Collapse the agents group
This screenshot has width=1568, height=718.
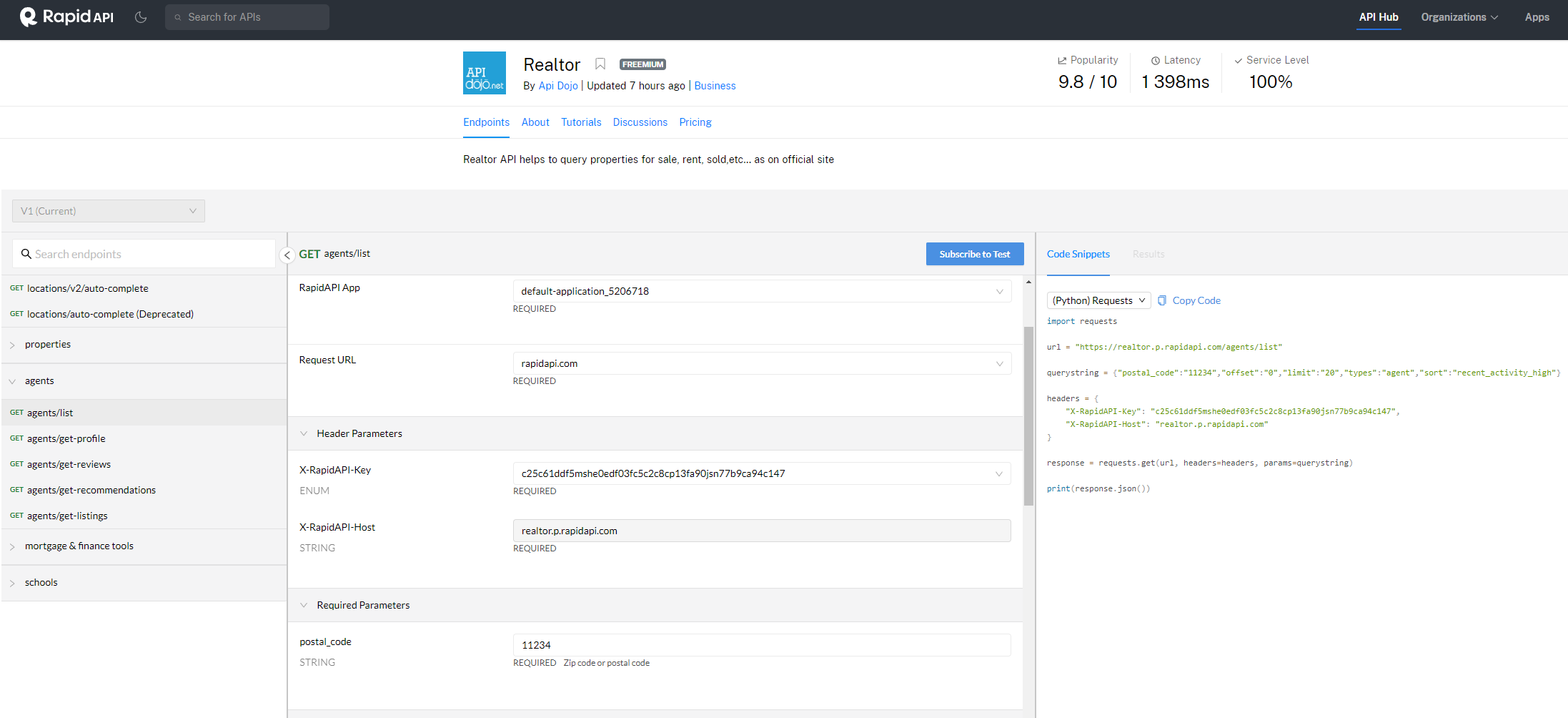point(144,381)
